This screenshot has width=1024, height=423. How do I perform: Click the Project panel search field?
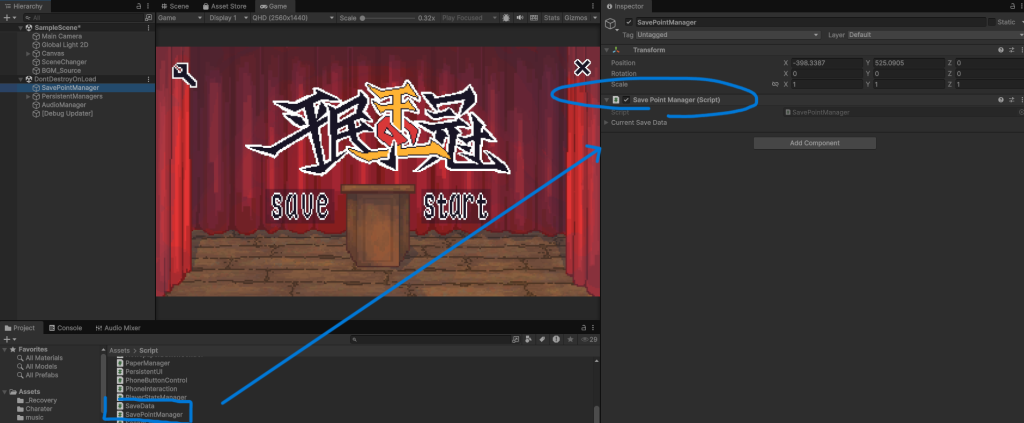click(x=430, y=339)
